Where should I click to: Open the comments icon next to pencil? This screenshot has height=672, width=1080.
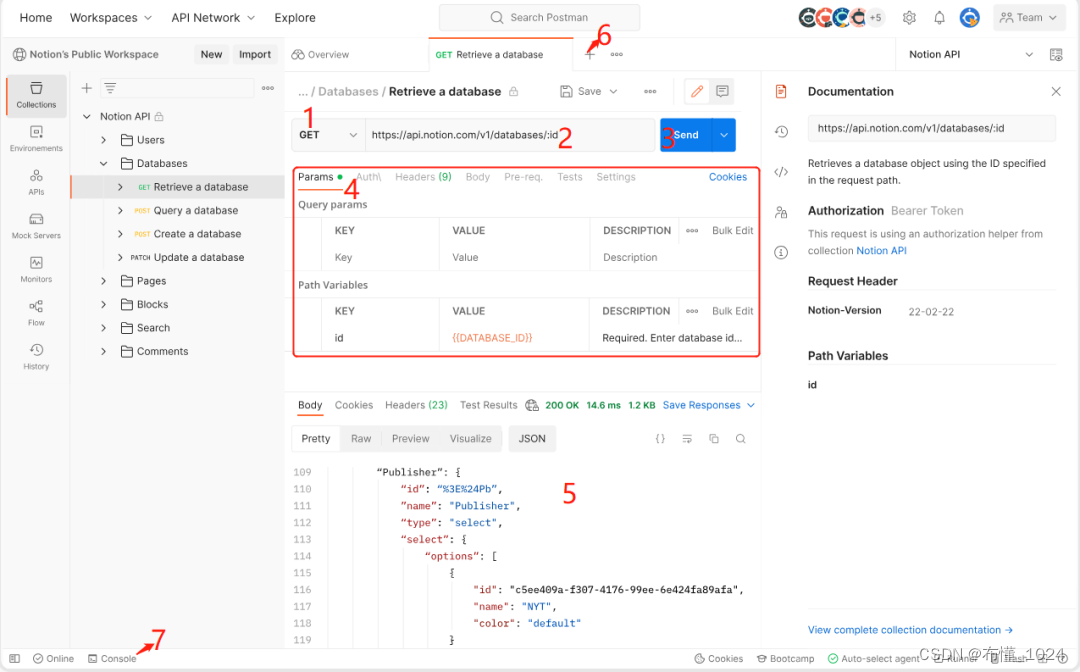[x=722, y=92]
